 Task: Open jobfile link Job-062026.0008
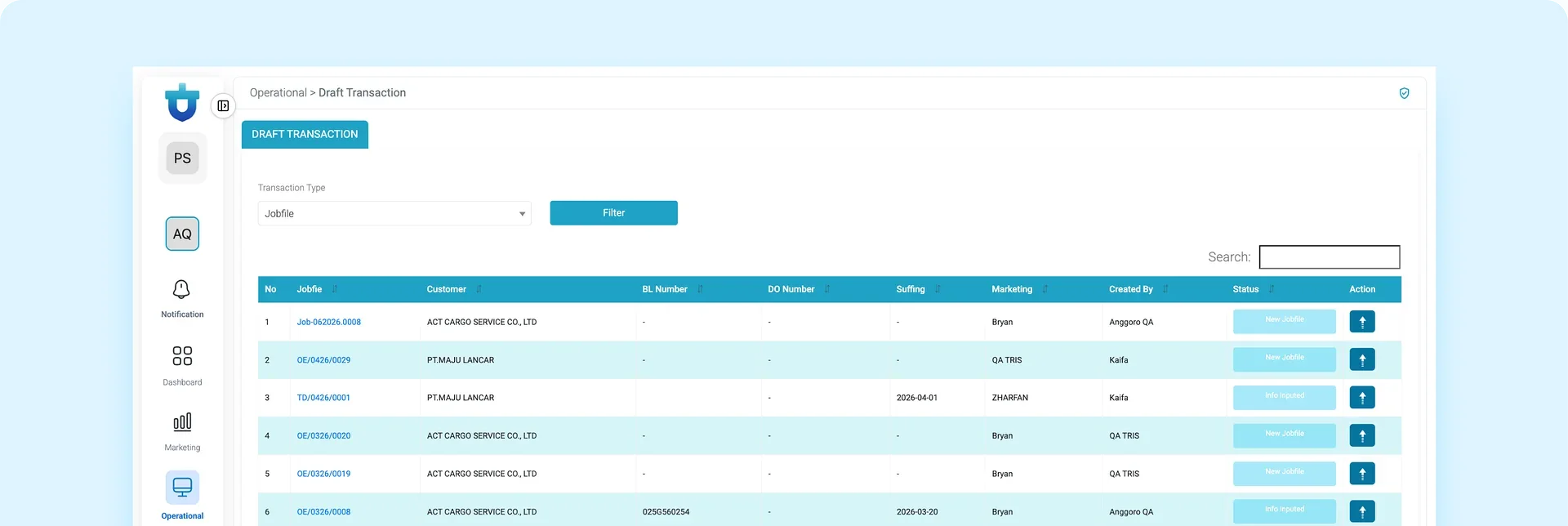point(328,322)
